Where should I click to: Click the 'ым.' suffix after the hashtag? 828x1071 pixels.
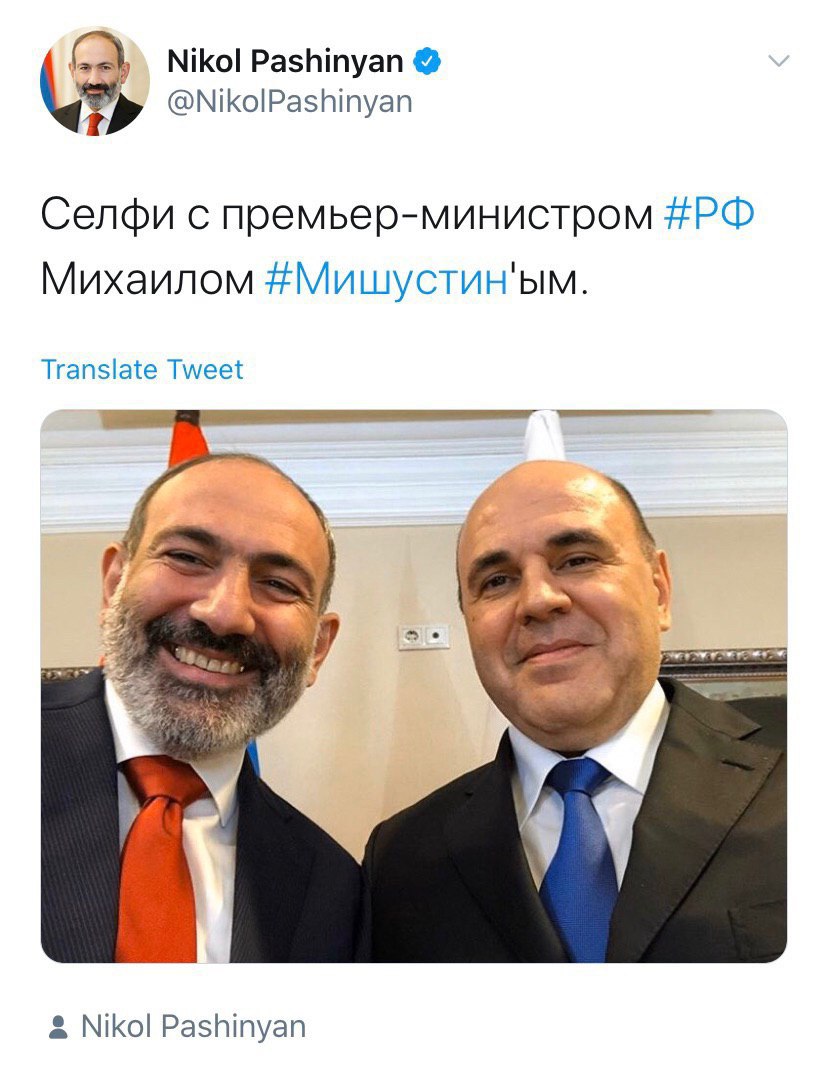pos(549,280)
